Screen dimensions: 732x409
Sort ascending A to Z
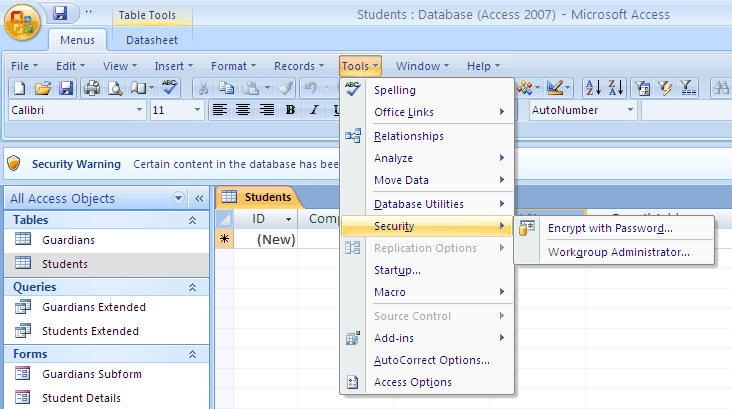click(x=593, y=88)
